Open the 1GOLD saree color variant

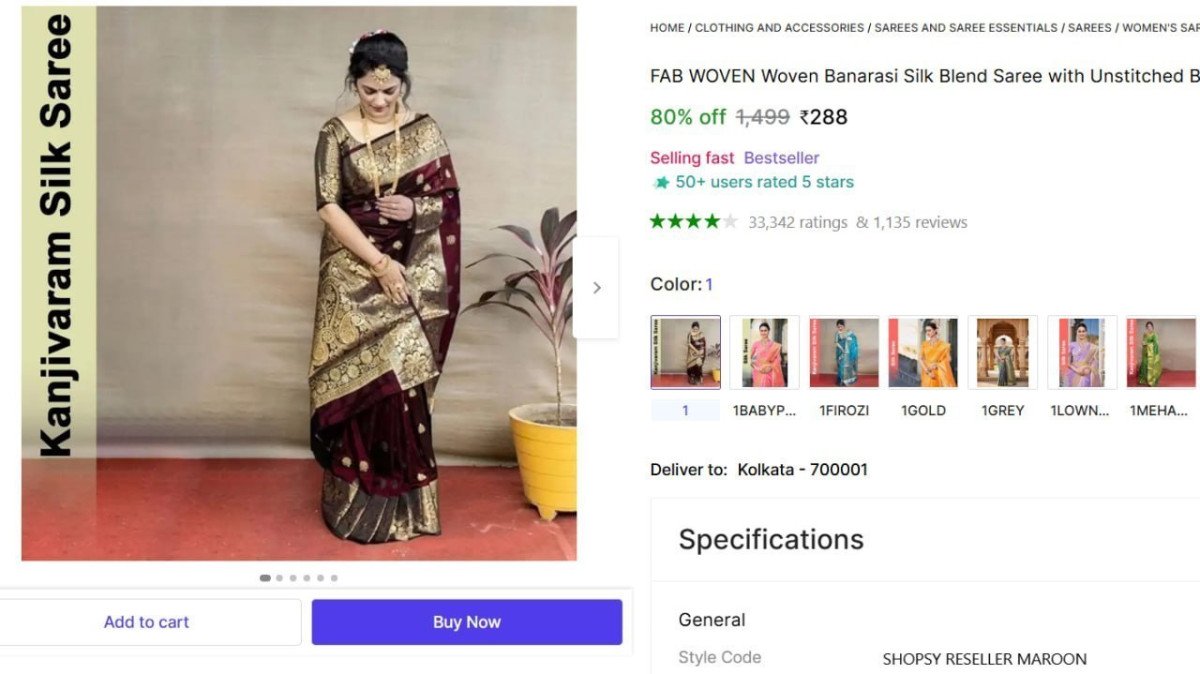click(922, 351)
